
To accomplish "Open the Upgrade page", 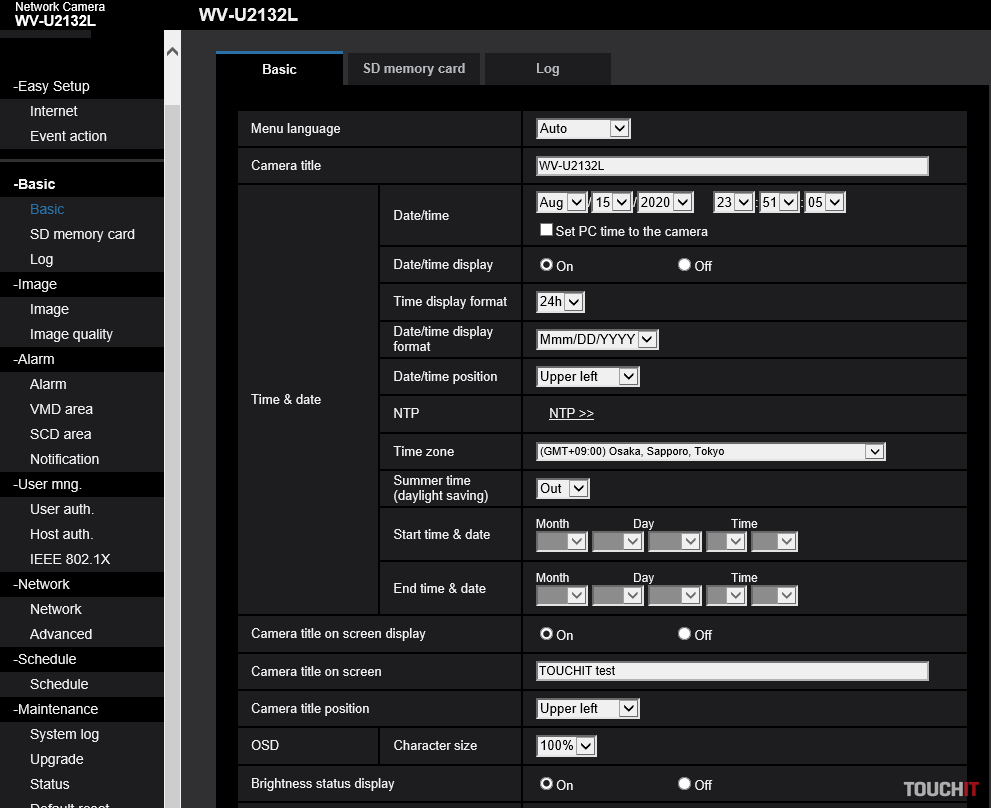I will coord(56,759).
